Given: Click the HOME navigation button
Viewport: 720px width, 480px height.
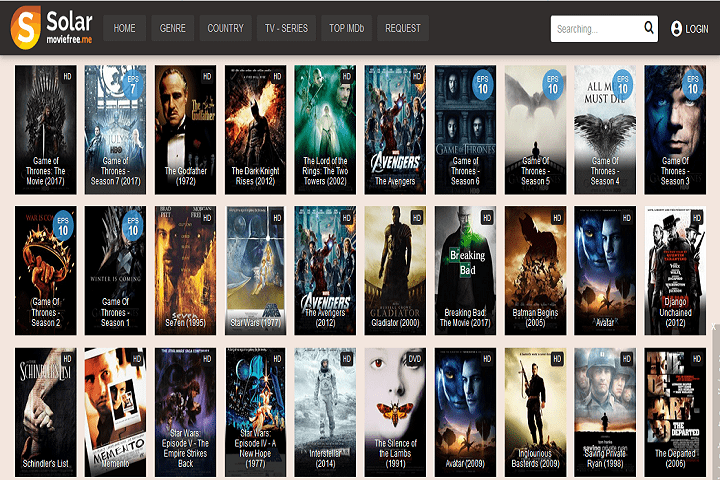Looking at the screenshot, I should point(124,28).
